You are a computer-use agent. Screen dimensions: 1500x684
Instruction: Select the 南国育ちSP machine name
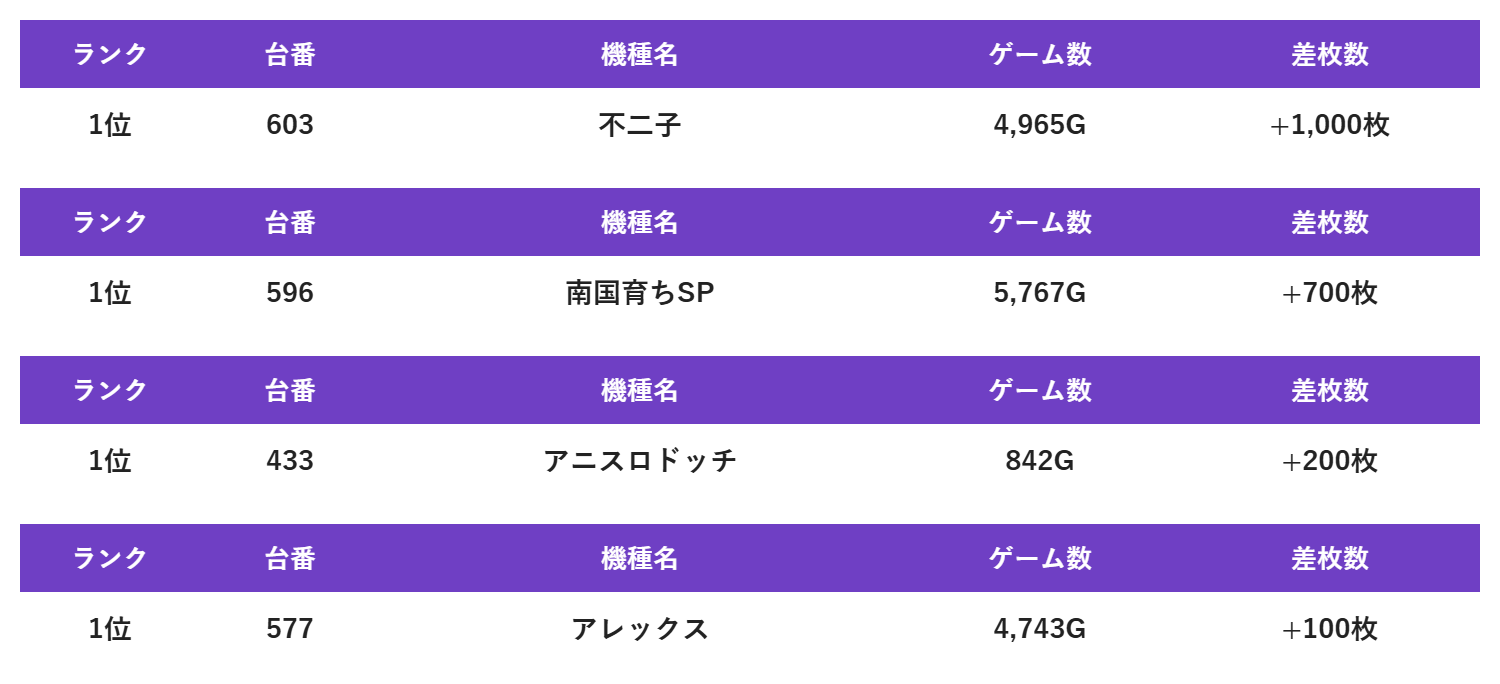pos(640,293)
